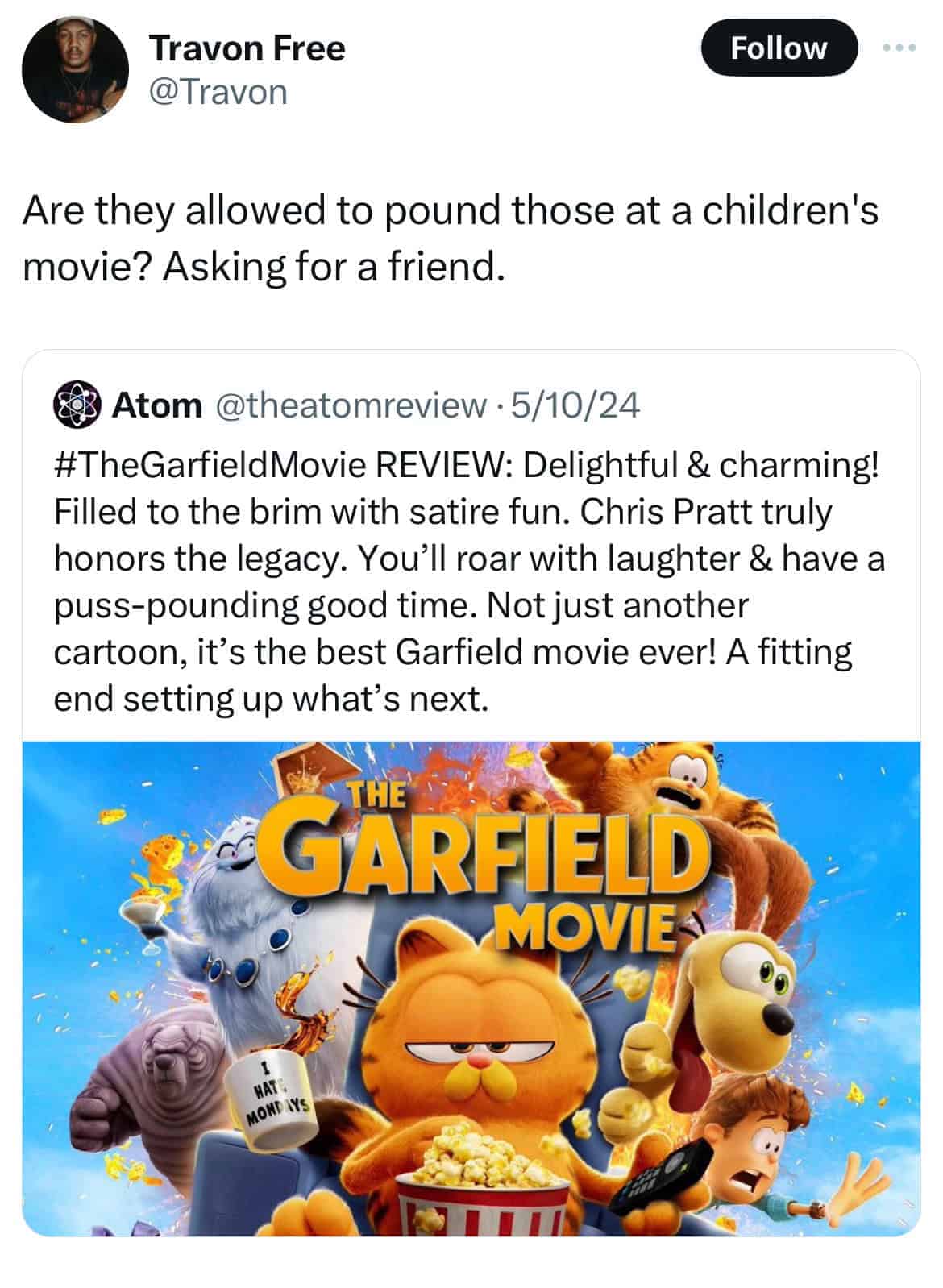
Task: Open Travon Free's profile picture
Action: tap(76, 69)
